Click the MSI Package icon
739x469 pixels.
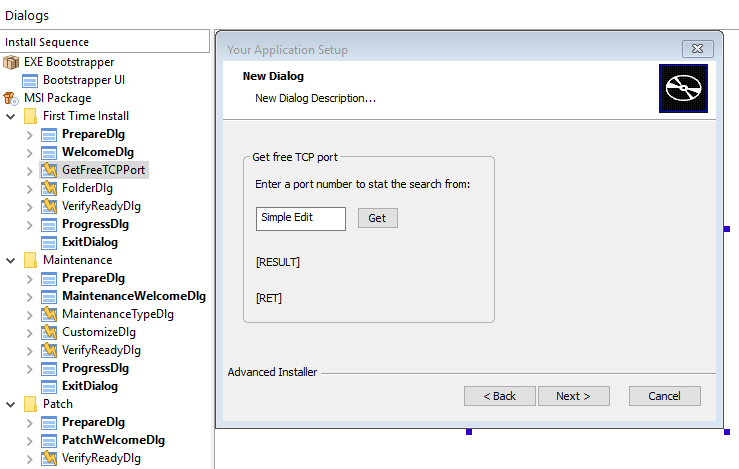(x=11, y=98)
